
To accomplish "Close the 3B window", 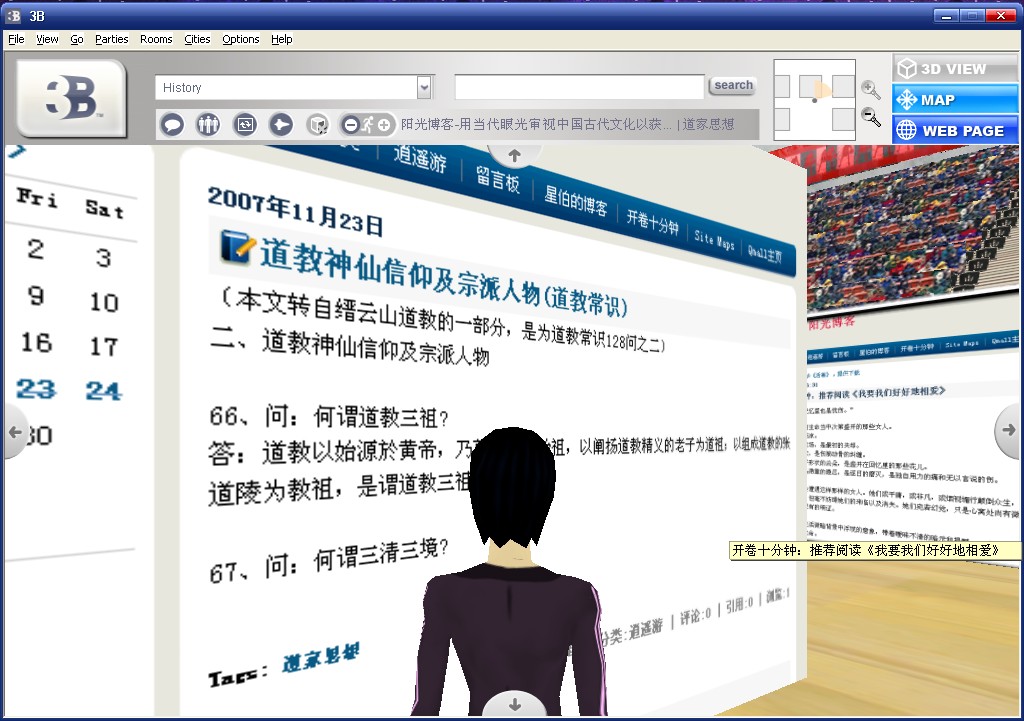I will click(x=1000, y=16).
